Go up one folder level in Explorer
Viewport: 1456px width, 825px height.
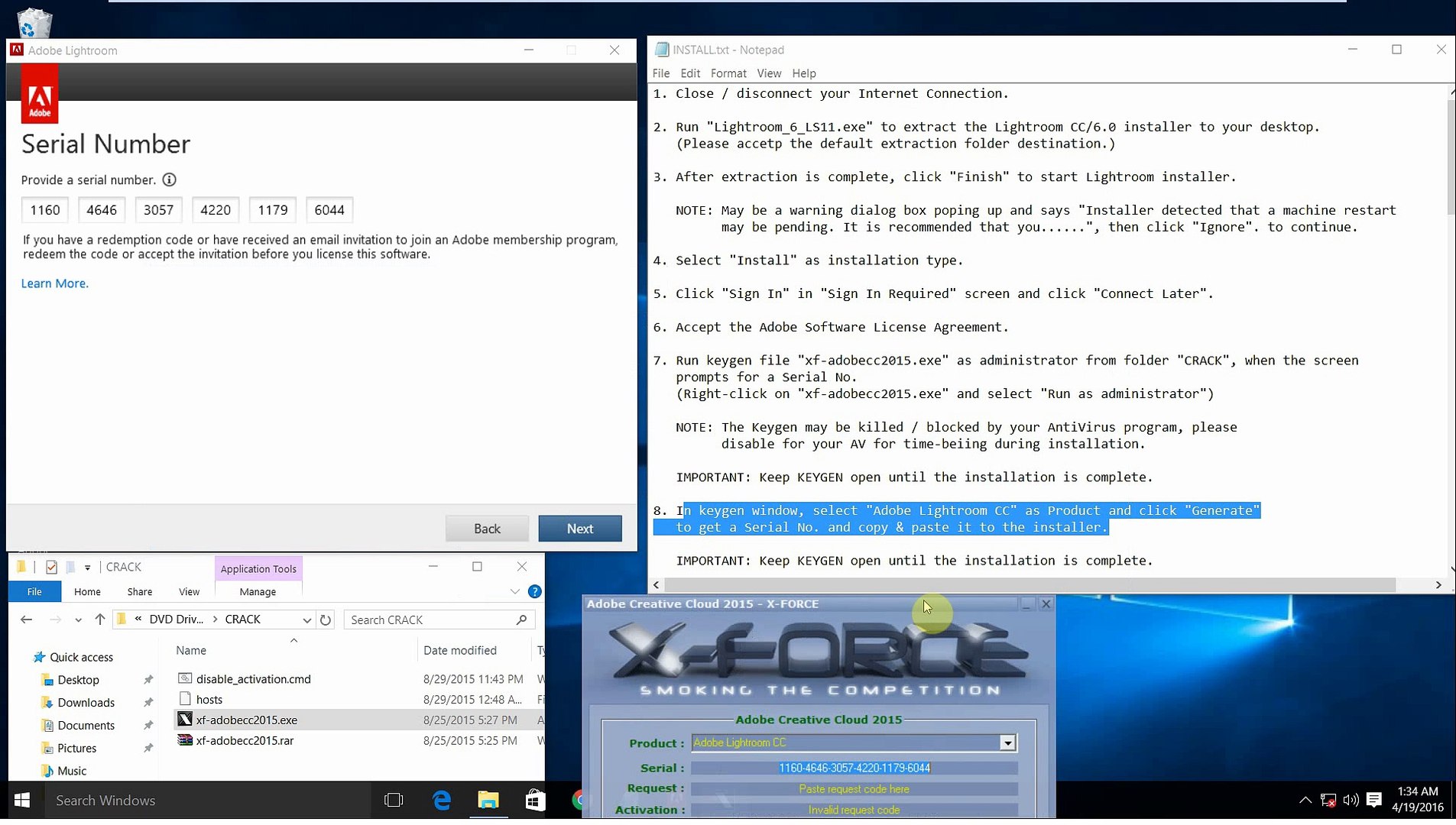tap(99, 620)
